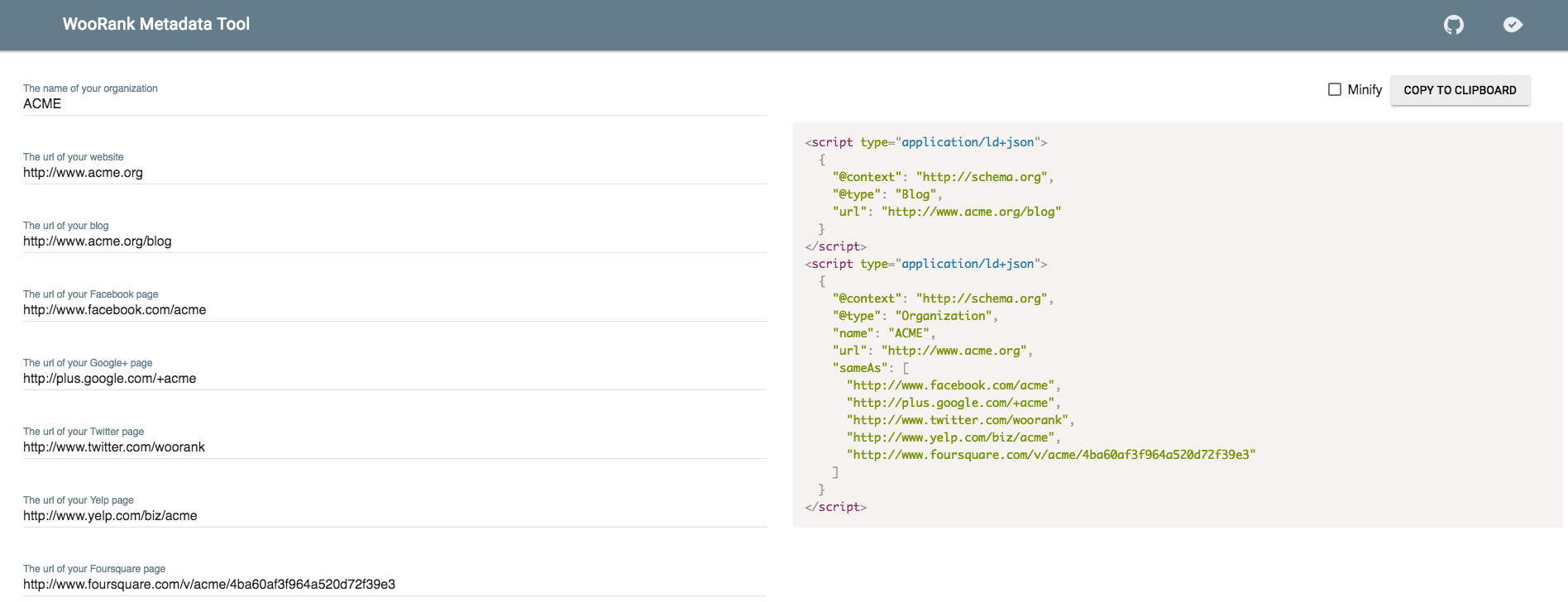This screenshot has height=602, width=1568.
Task: Select the Yelp page URL field
Action: tap(394, 516)
